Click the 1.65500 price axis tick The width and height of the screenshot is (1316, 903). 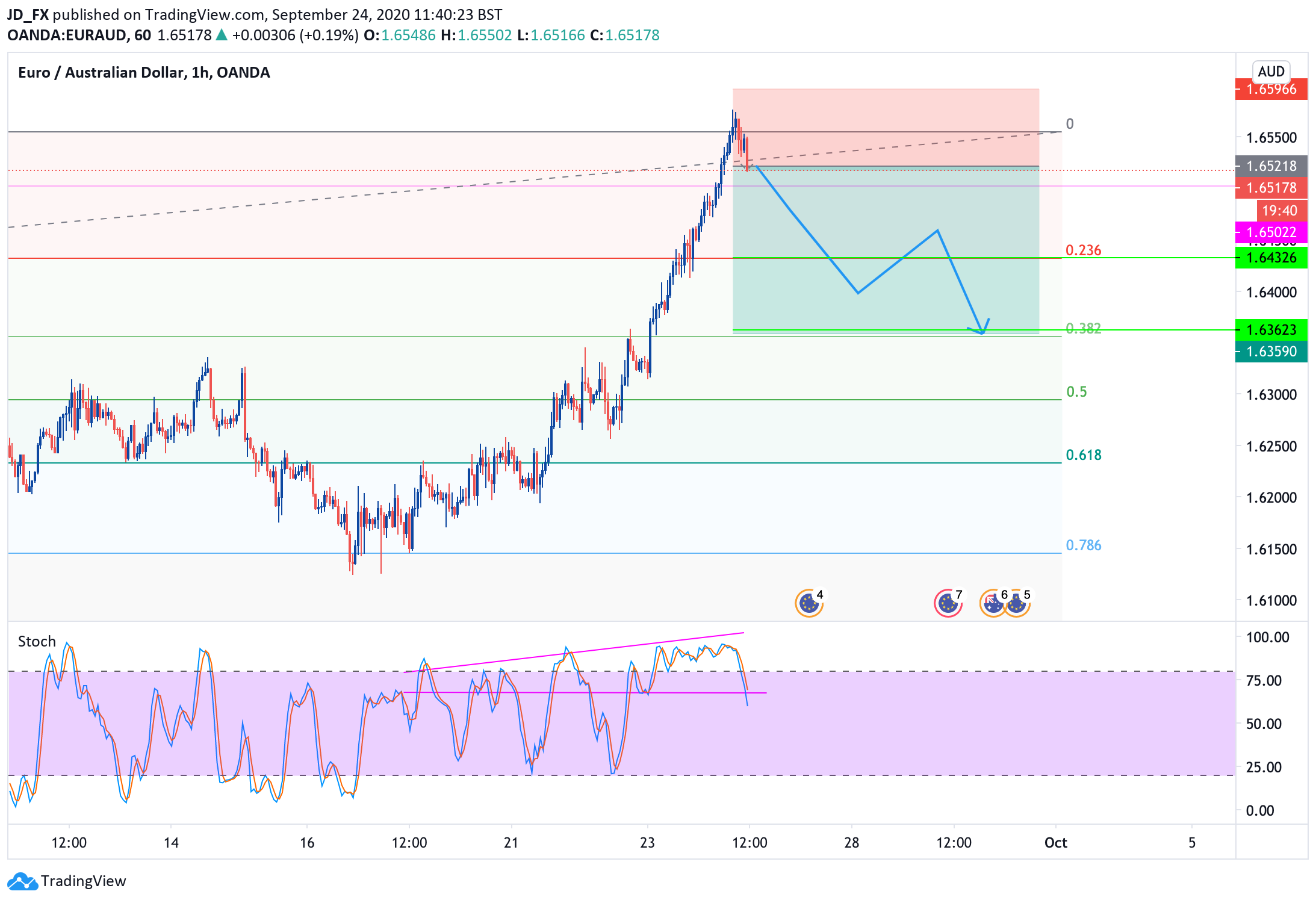1271,138
